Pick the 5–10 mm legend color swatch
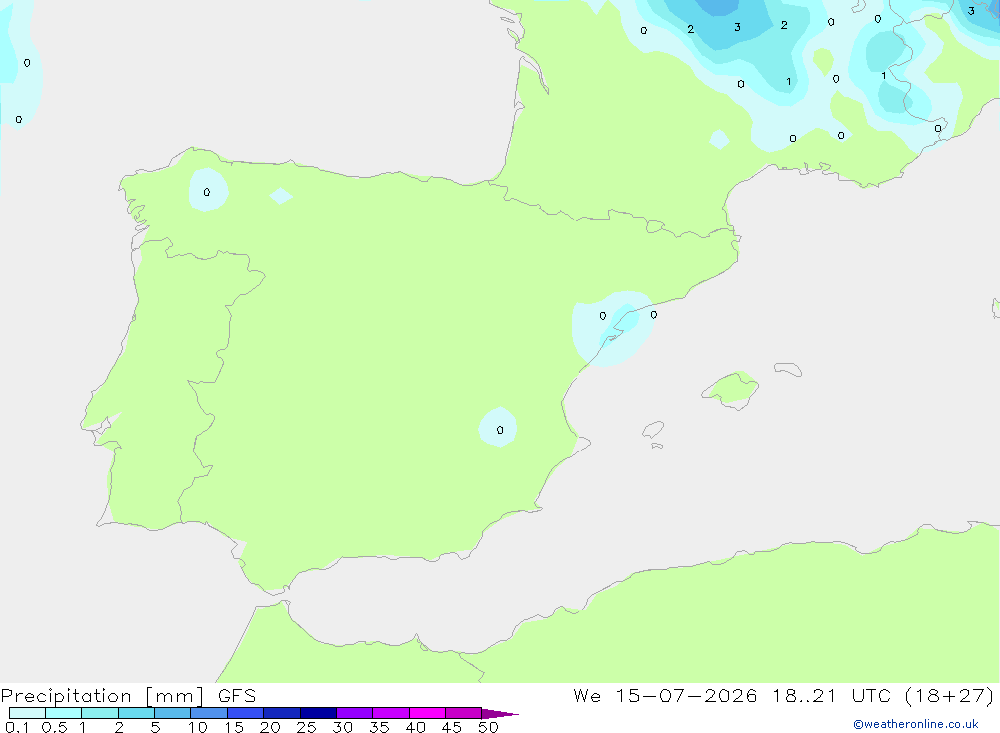Image resolution: width=1000 pixels, height=733 pixels. (x=173, y=713)
